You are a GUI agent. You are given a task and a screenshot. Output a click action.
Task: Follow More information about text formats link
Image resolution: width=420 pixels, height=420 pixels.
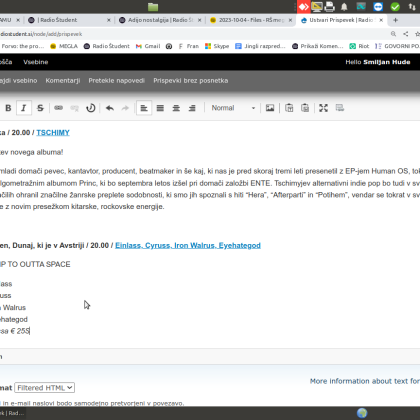(x=365, y=381)
